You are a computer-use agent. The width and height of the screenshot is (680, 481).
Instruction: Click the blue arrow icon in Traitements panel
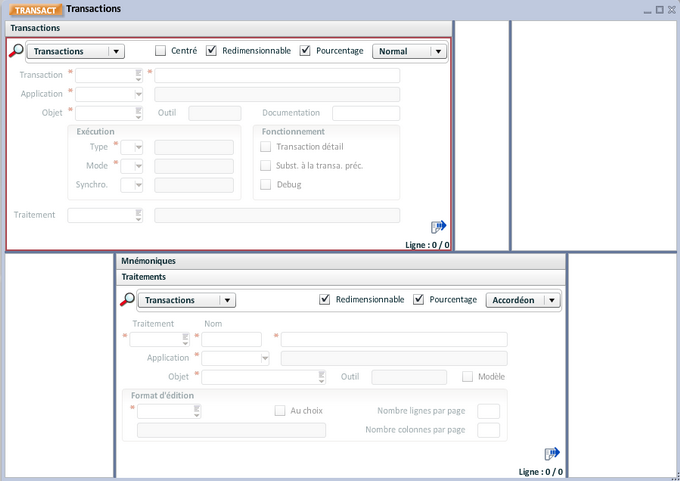(x=552, y=454)
